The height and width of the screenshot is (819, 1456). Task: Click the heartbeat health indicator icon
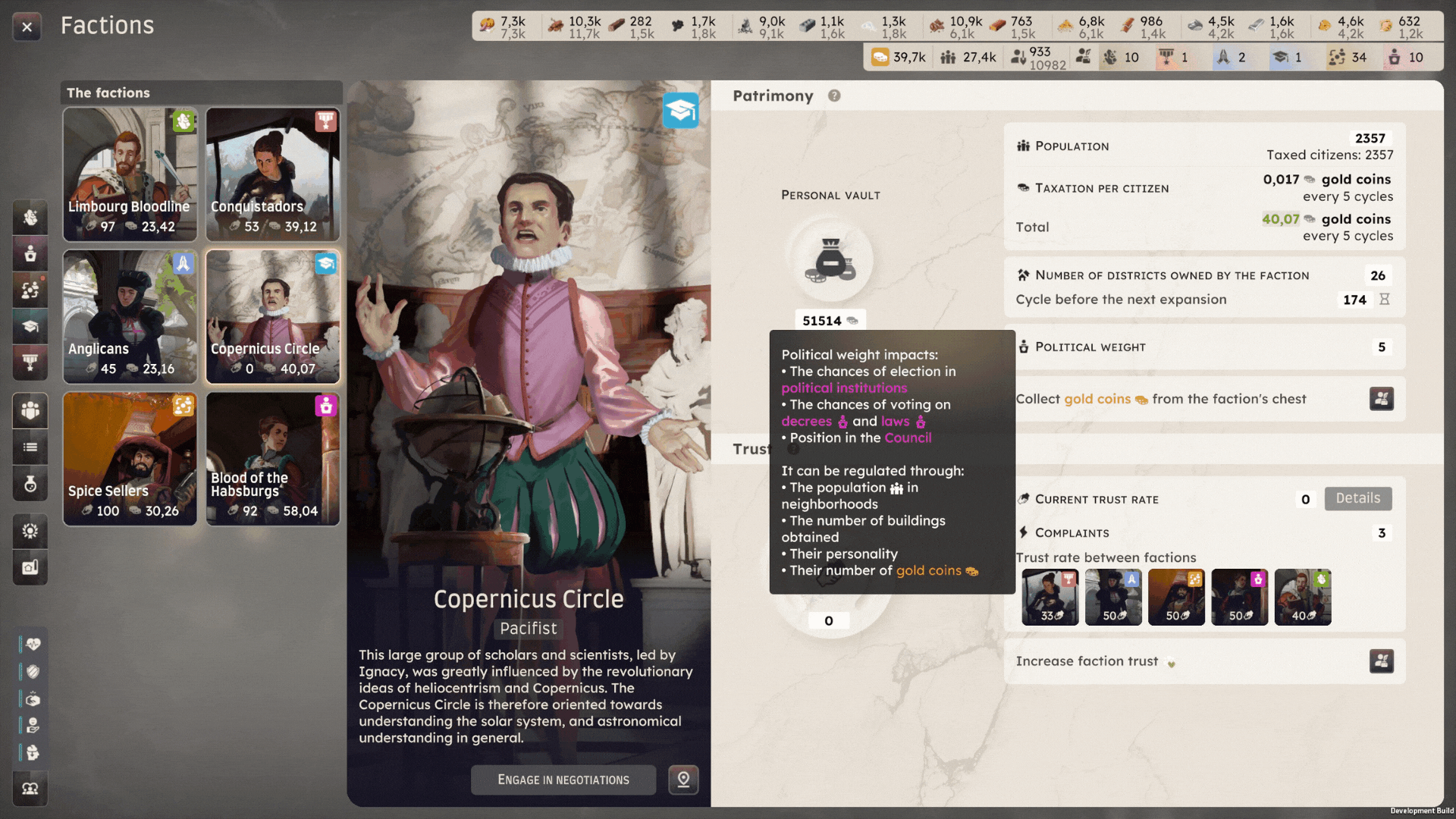(x=33, y=645)
